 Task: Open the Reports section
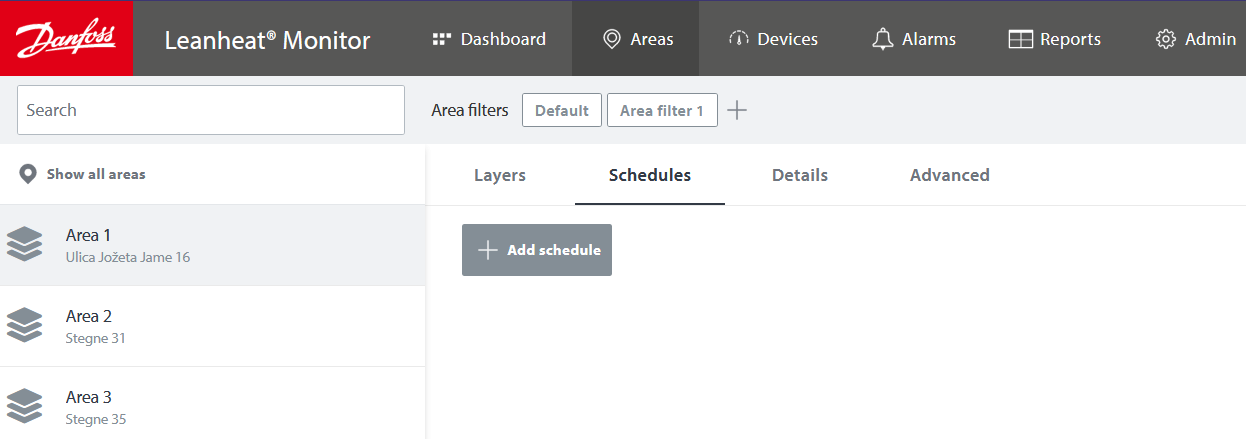pos(1054,39)
